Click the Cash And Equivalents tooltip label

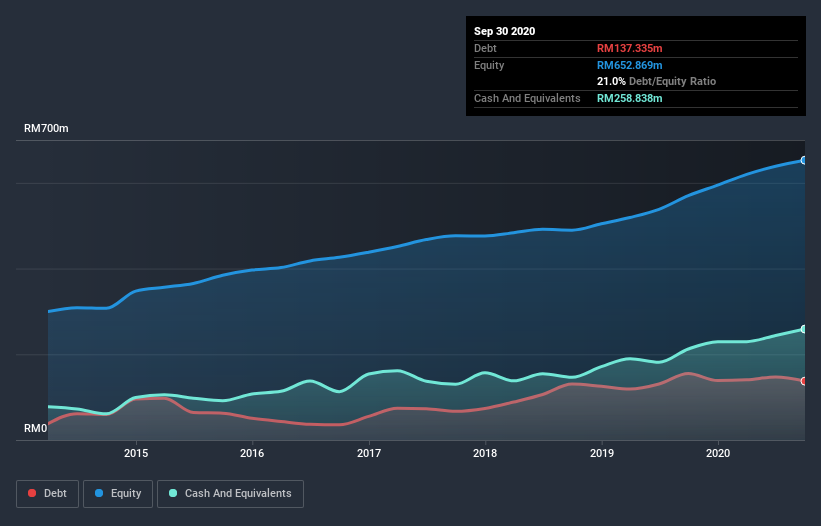click(x=527, y=98)
